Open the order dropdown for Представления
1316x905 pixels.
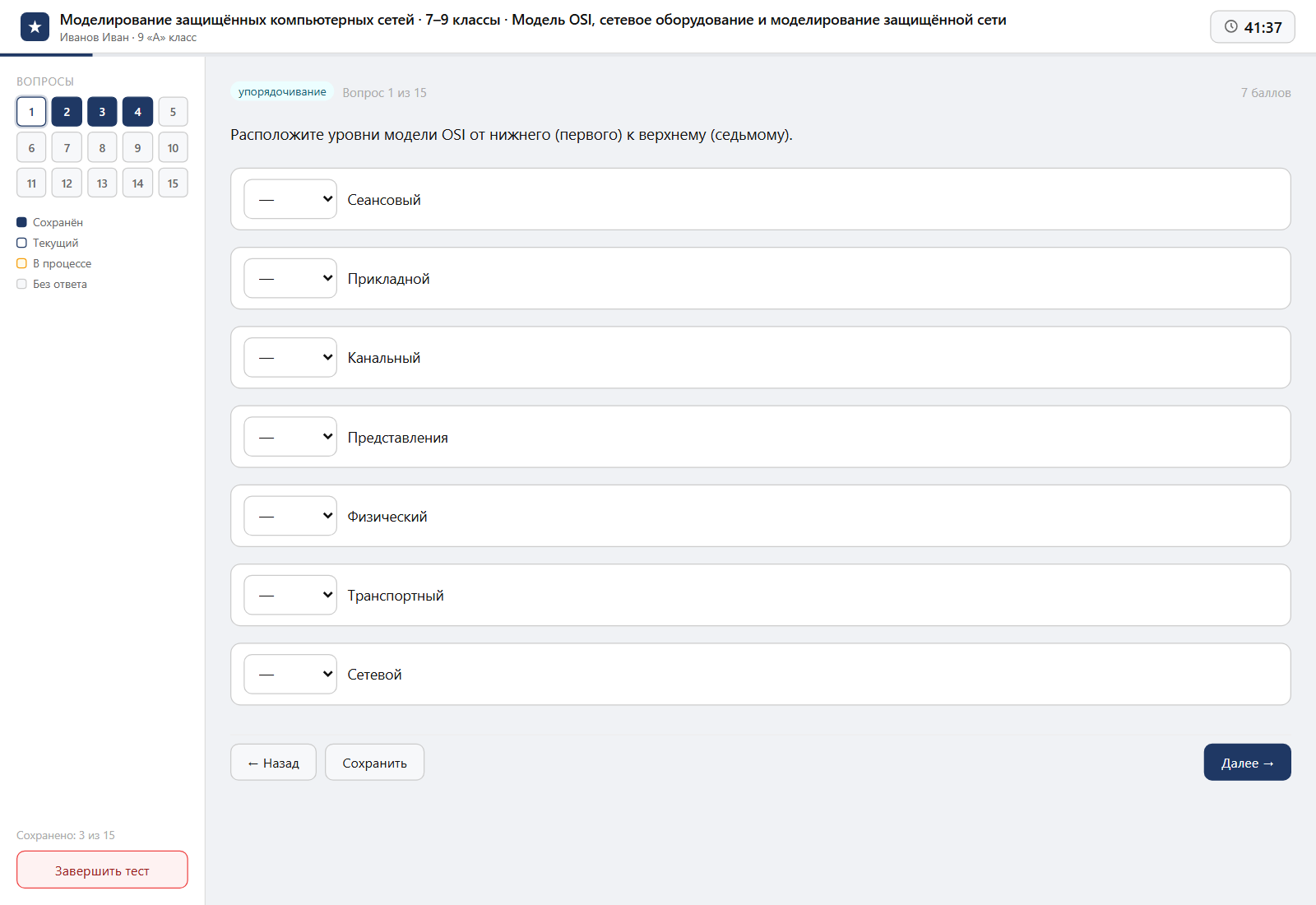pyautogui.click(x=290, y=437)
